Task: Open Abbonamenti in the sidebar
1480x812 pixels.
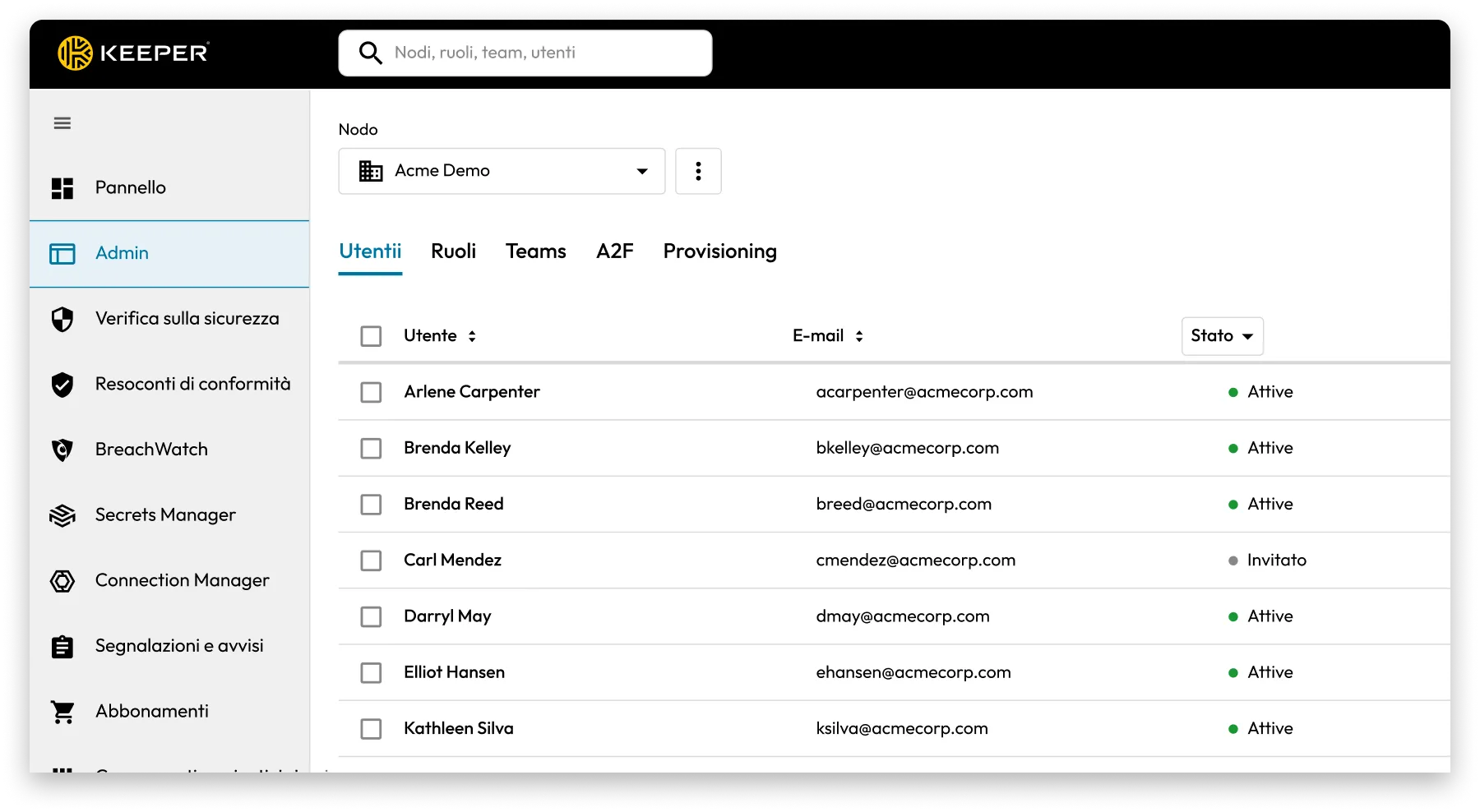Action: [169, 712]
